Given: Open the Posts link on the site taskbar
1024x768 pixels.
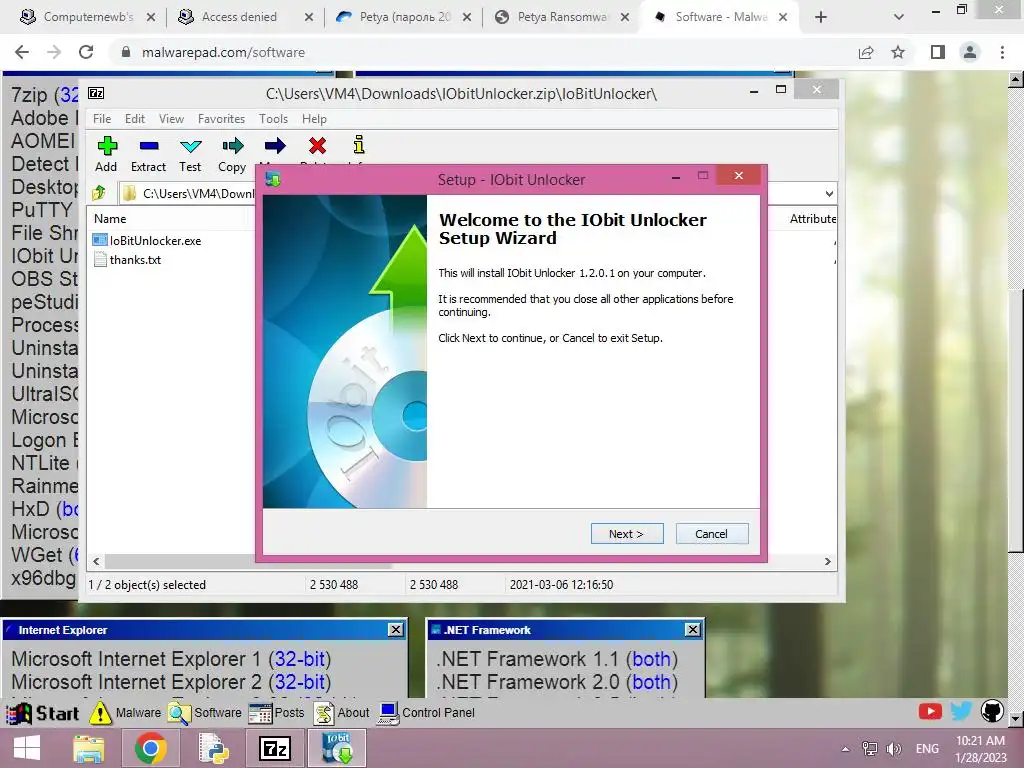Looking at the screenshot, I should 277,713.
